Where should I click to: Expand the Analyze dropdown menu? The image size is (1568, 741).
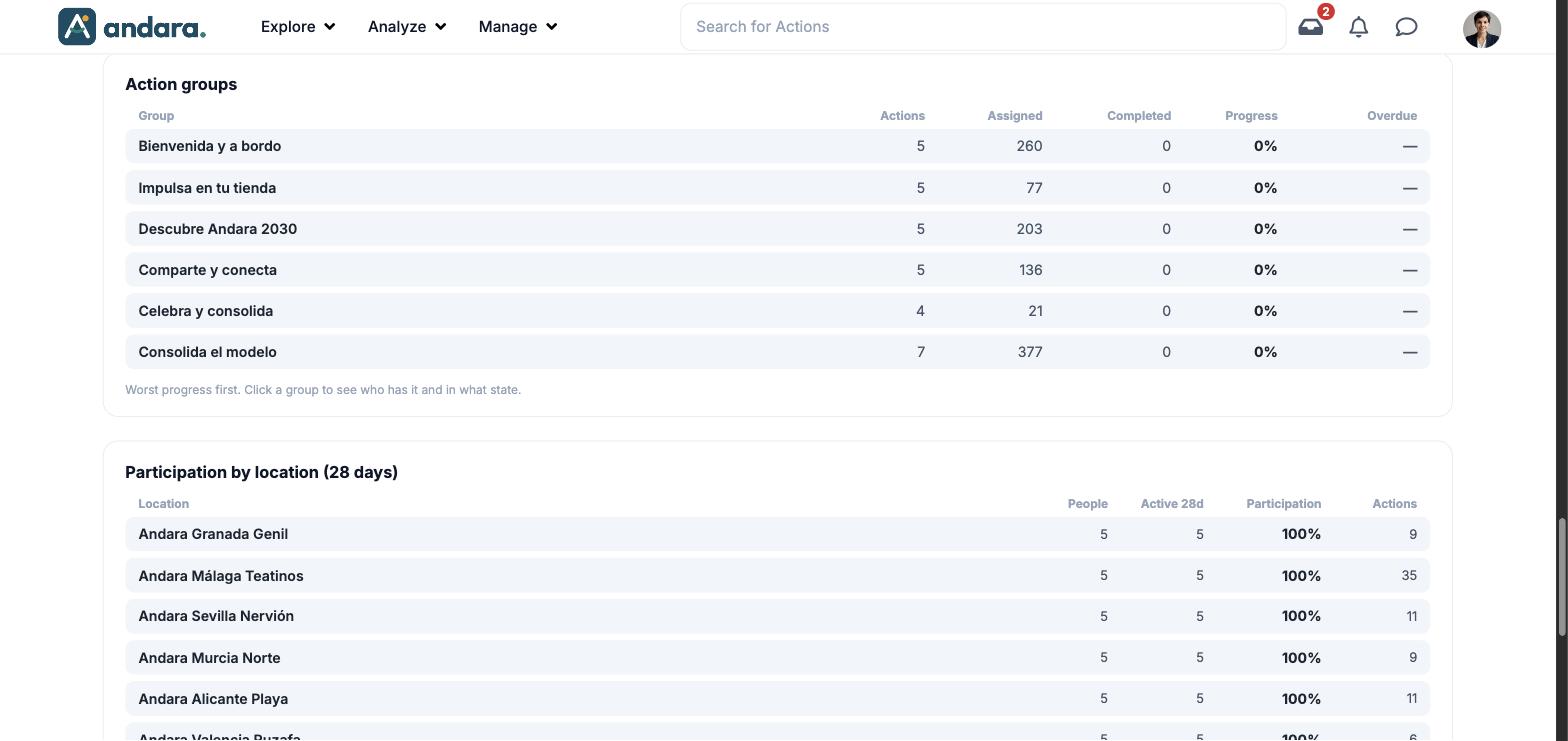[407, 27]
